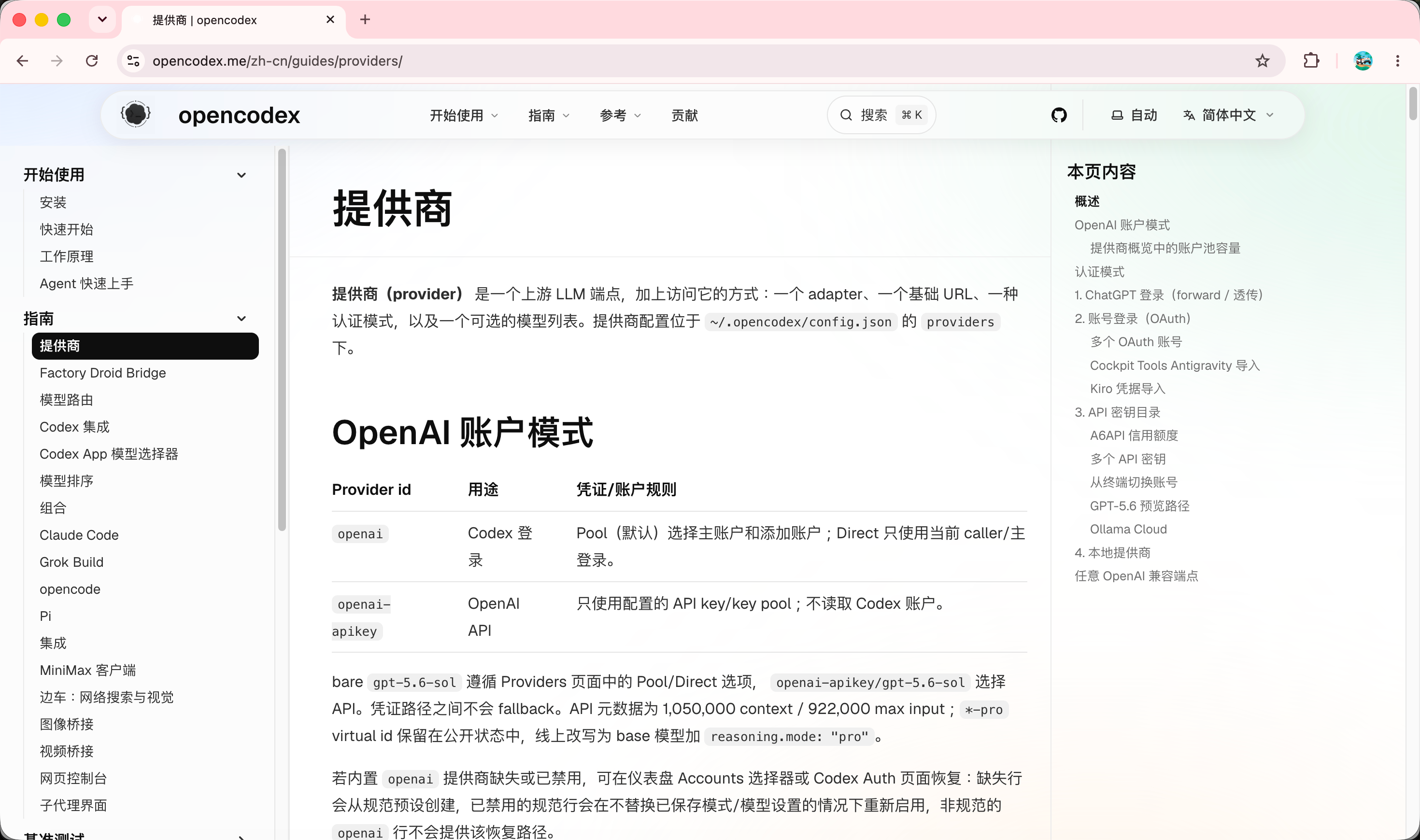Open the browser extensions puzzle icon

tap(1311, 60)
